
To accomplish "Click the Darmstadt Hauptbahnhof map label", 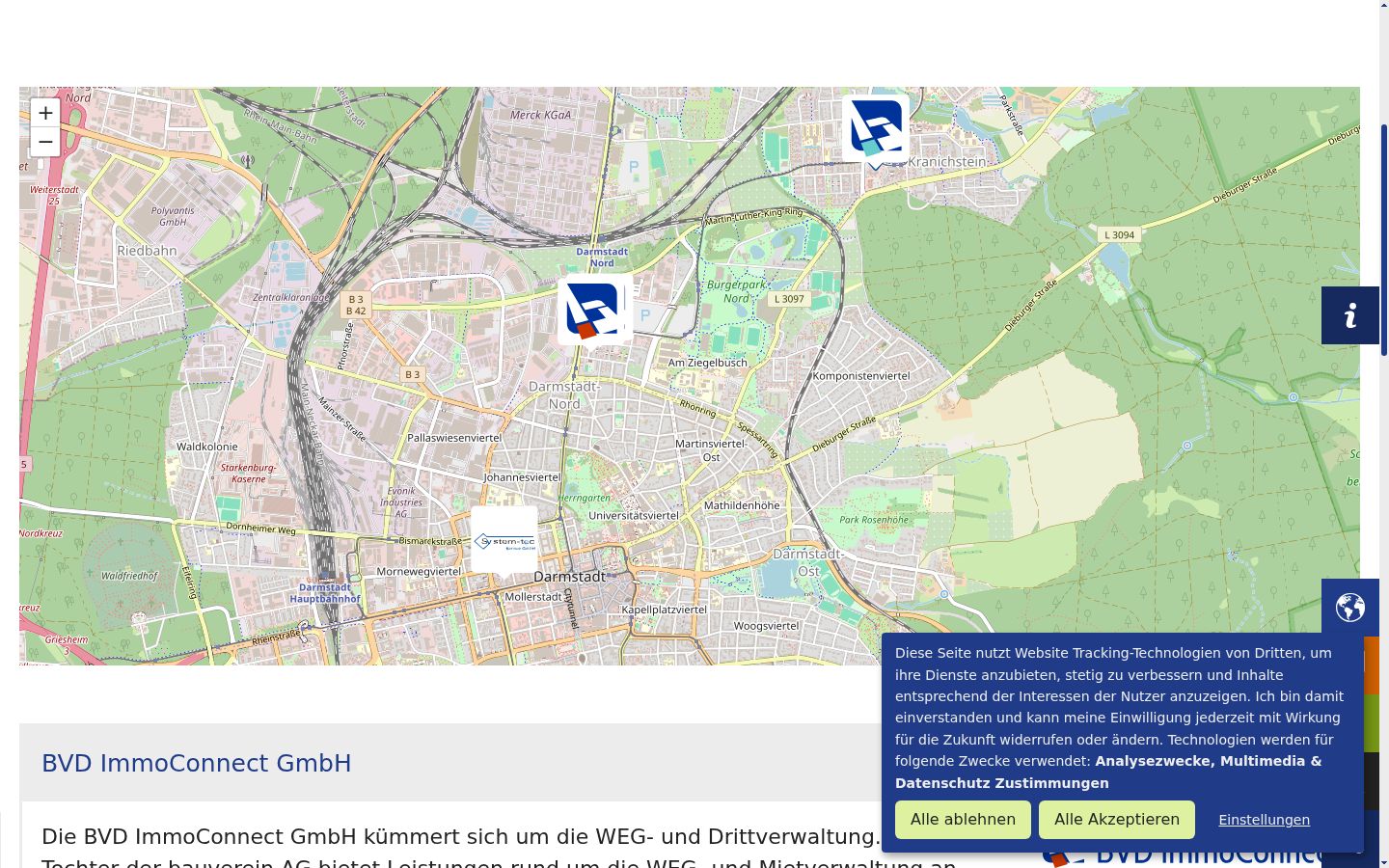I will [325, 593].
